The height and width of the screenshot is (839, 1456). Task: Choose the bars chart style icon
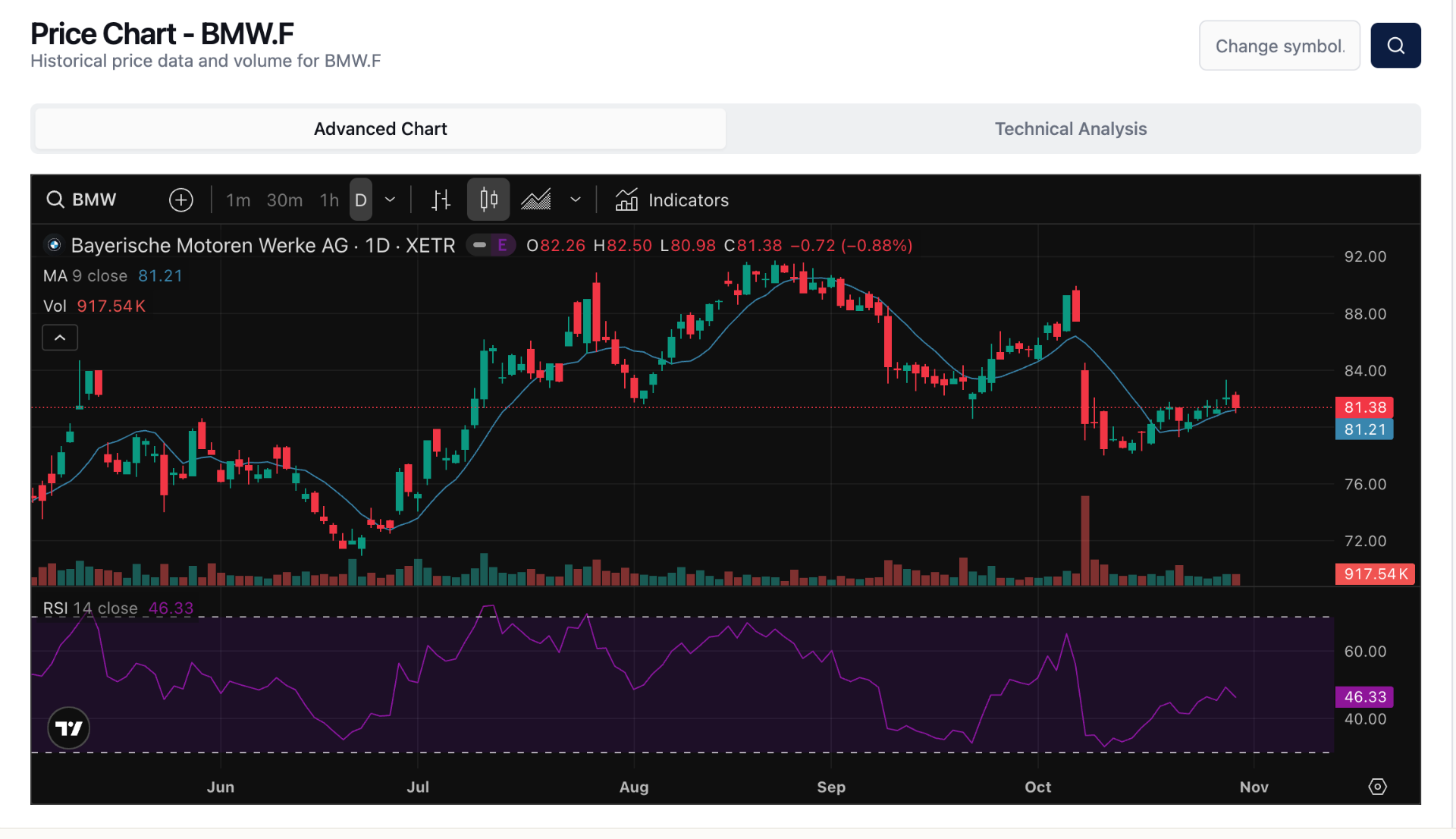pyautogui.click(x=441, y=200)
